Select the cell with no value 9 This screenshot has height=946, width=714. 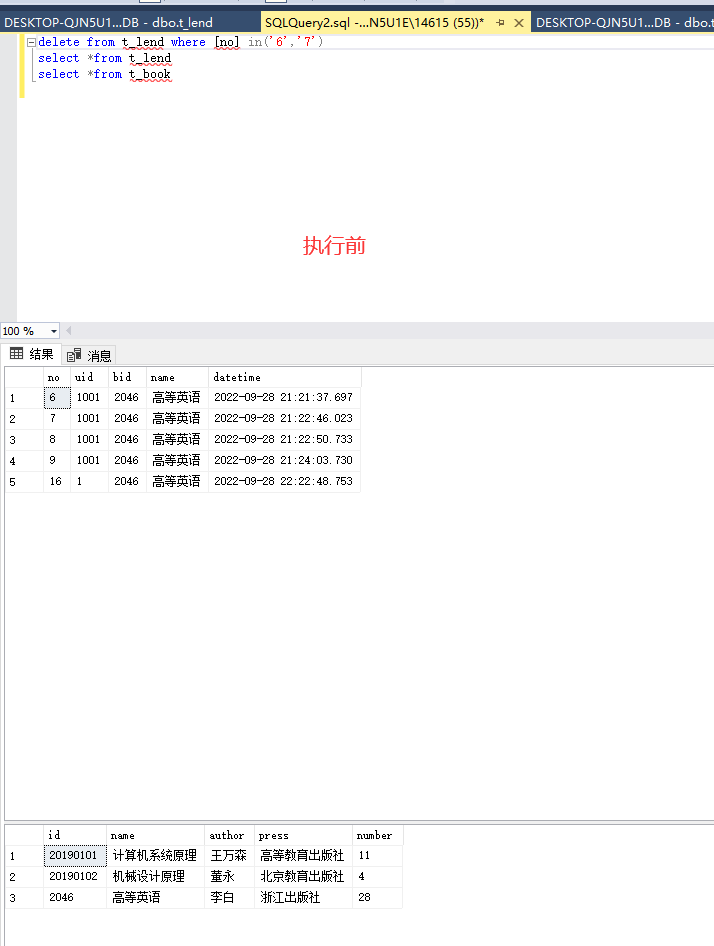point(57,460)
